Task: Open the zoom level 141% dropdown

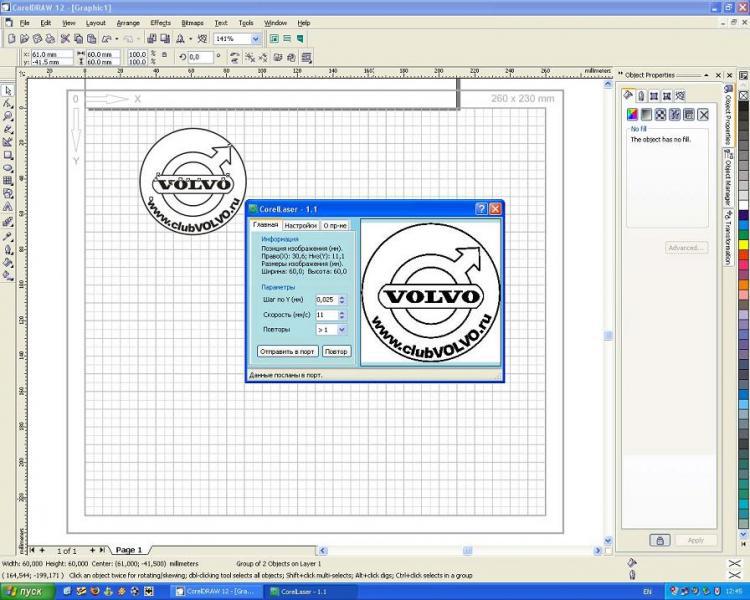Action: [x=256, y=39]
